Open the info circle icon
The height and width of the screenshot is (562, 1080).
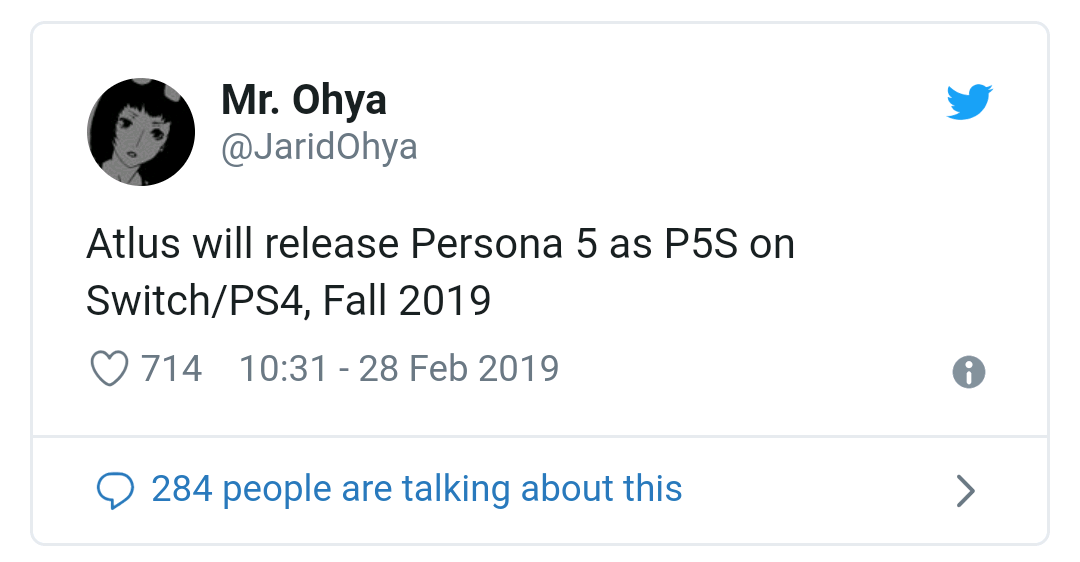[968, 372]
